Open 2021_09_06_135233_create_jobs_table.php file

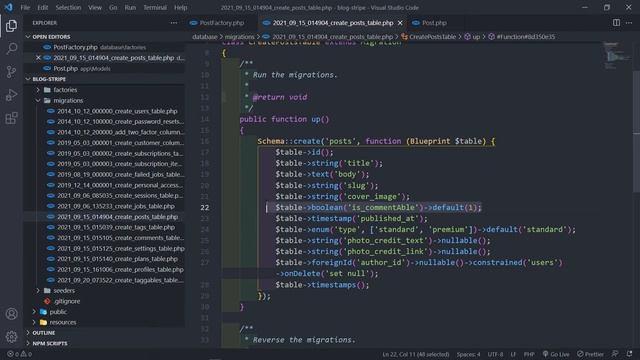(116, 206)
